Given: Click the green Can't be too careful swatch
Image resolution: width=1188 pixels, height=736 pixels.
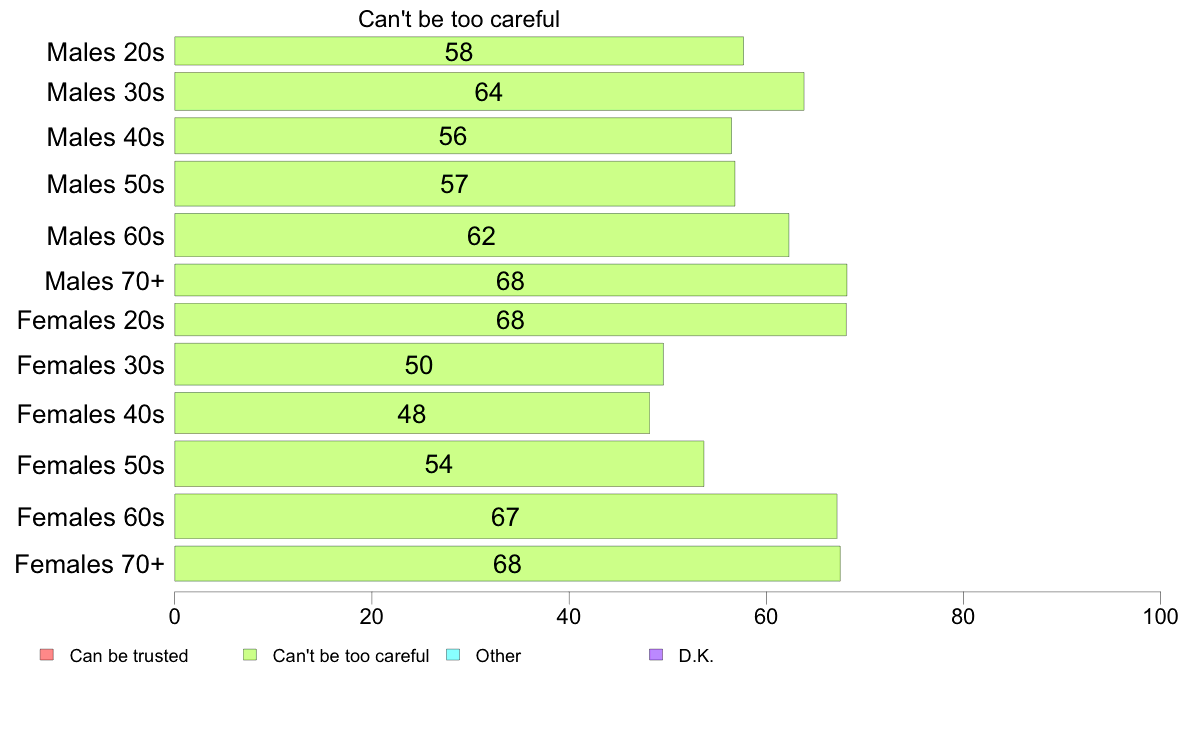Looking at the screenshot, I should tap(250, 655).
